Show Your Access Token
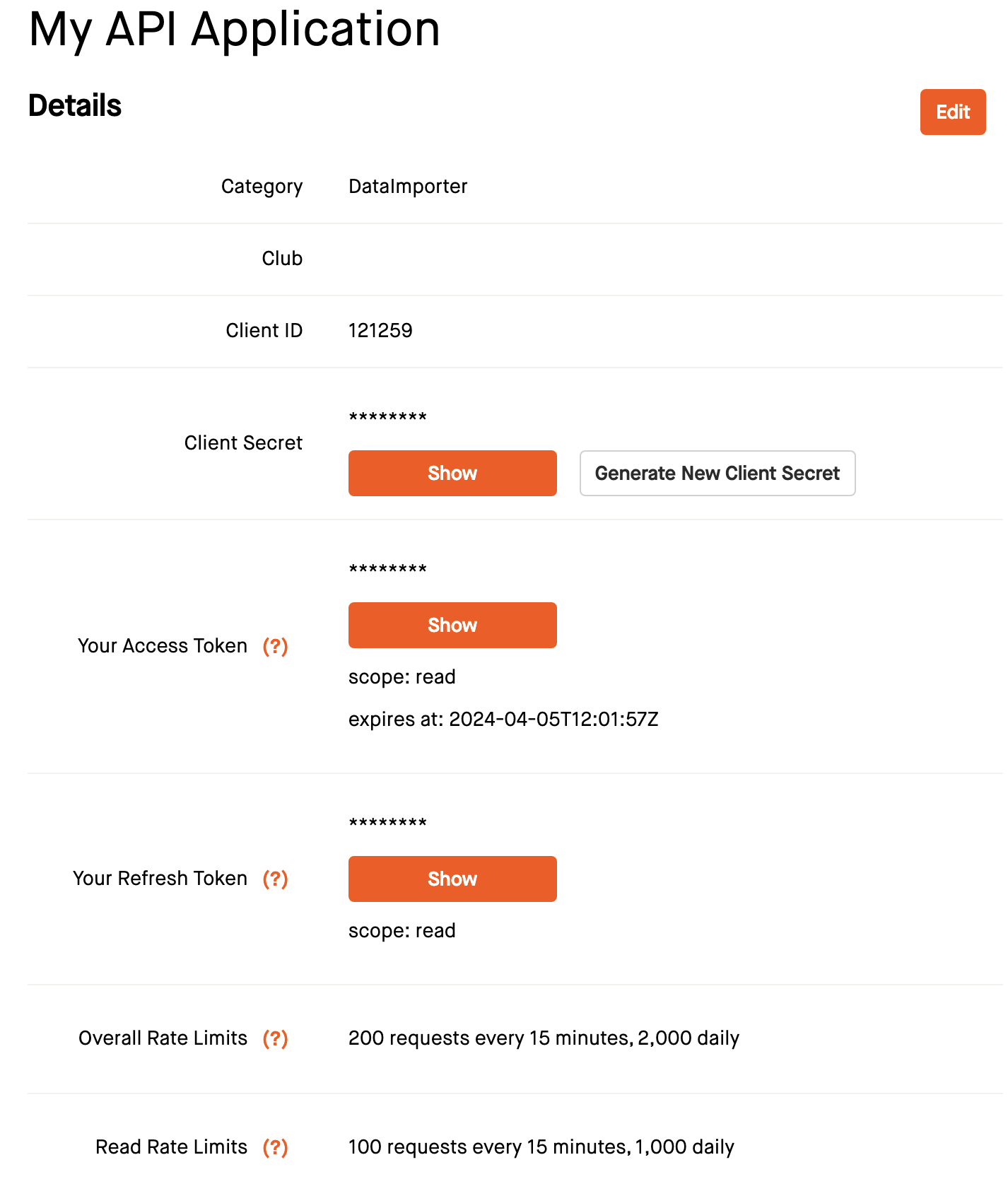This screenshot has height=1196, width=1008. pos(452,625)
